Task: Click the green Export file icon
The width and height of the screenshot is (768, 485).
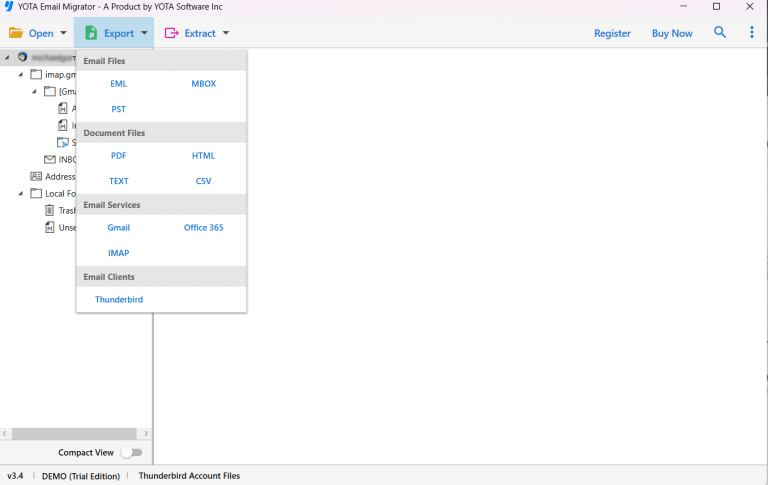Action: tap(91, 33)
